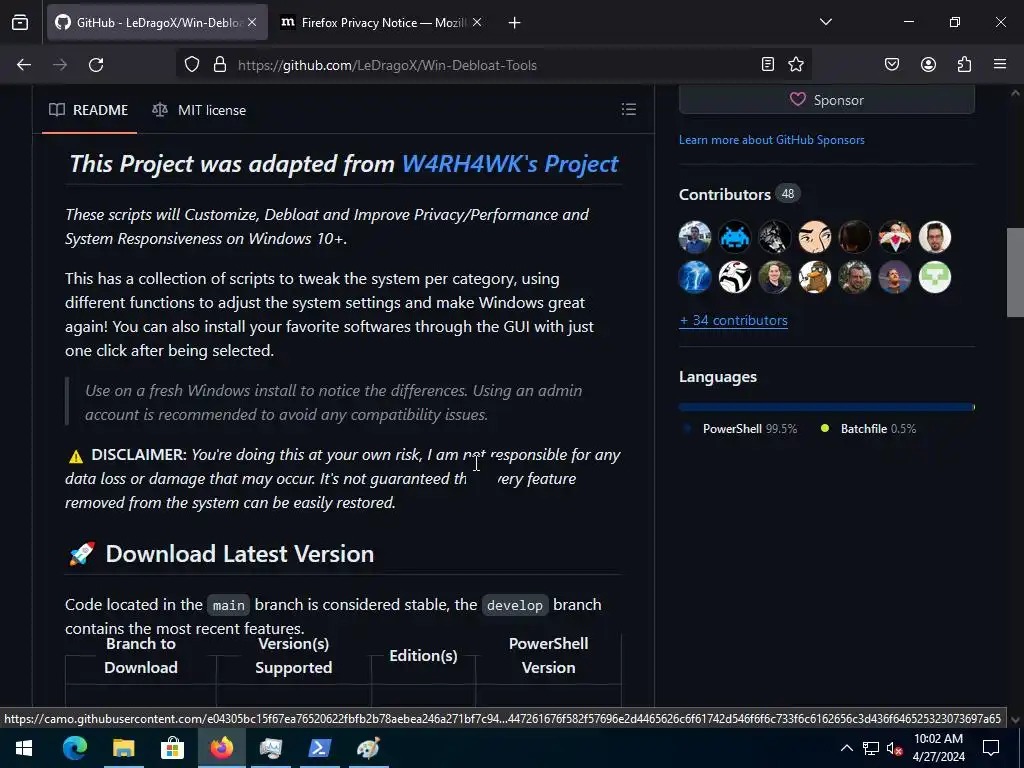Go forward using the forward arrow

pyautogui.click(x=60, y=65)
